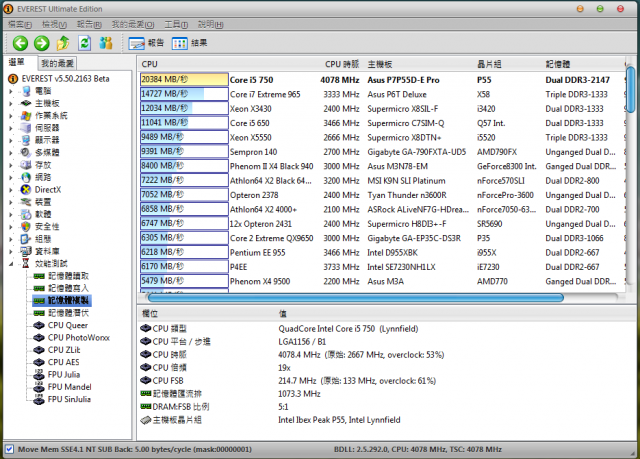Viewport: 640px width, 459px height.
Task: Open the Tools (工具) menu
Action: (x=176, y=24)
